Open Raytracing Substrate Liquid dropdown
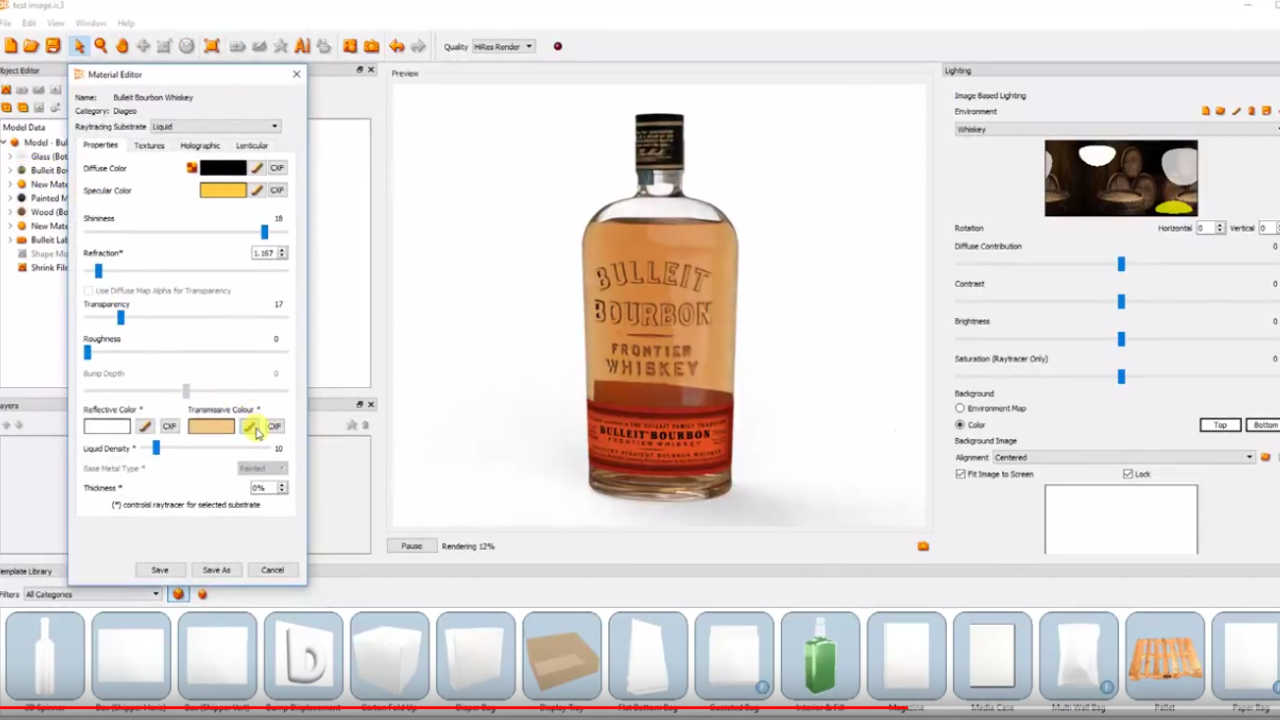1280x720 pixels. [215, 127]
